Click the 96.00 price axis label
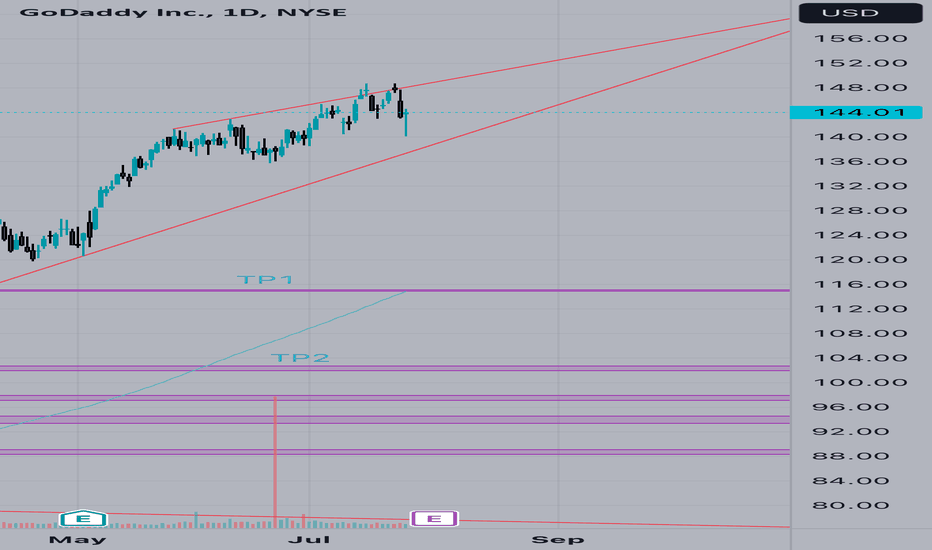The height and width of the screenshot is (550, 932). point(851,407)
